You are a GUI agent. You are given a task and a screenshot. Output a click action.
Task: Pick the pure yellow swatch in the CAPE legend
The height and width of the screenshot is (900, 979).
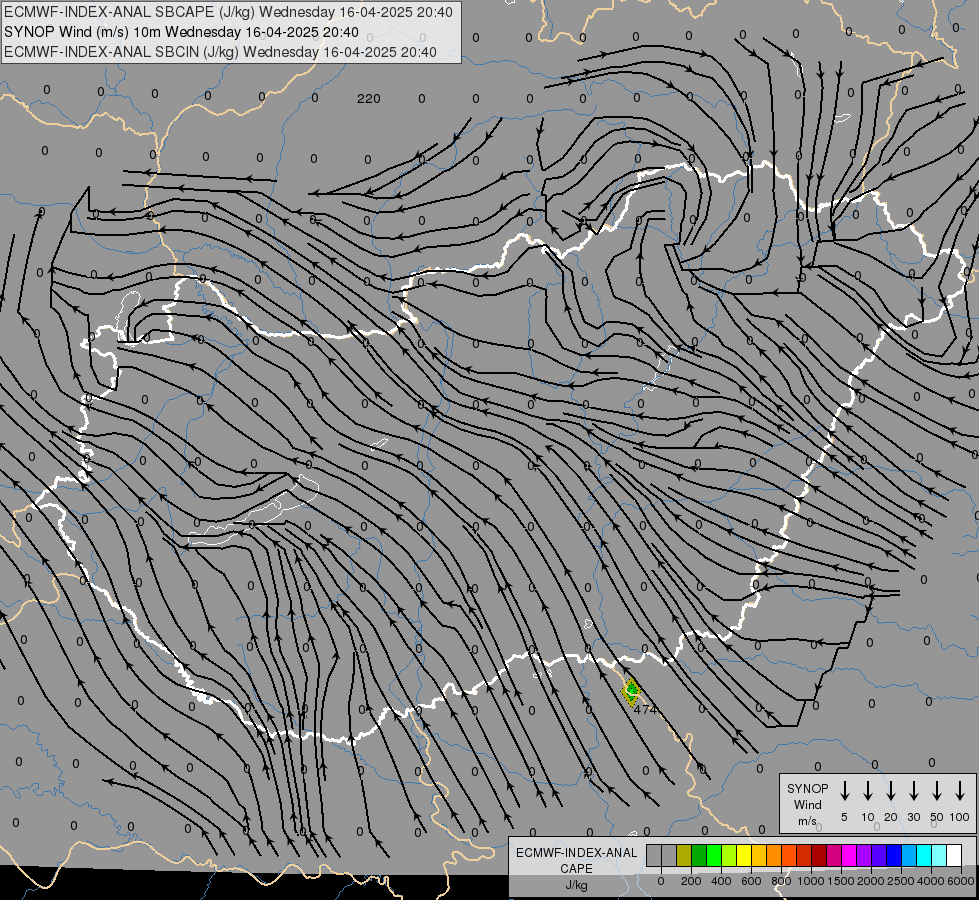(x=744, y=855)
